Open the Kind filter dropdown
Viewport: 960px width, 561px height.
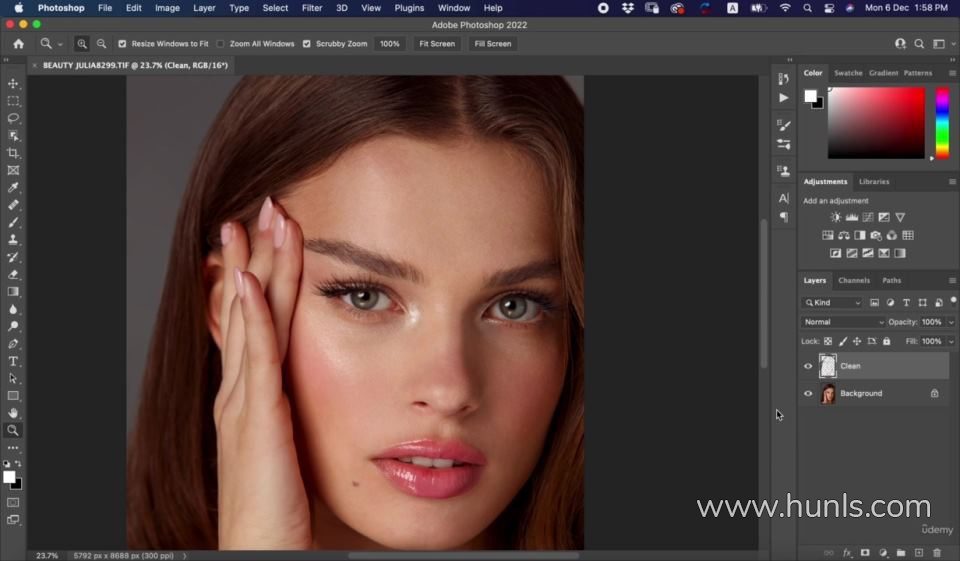(x=832, y=302)
